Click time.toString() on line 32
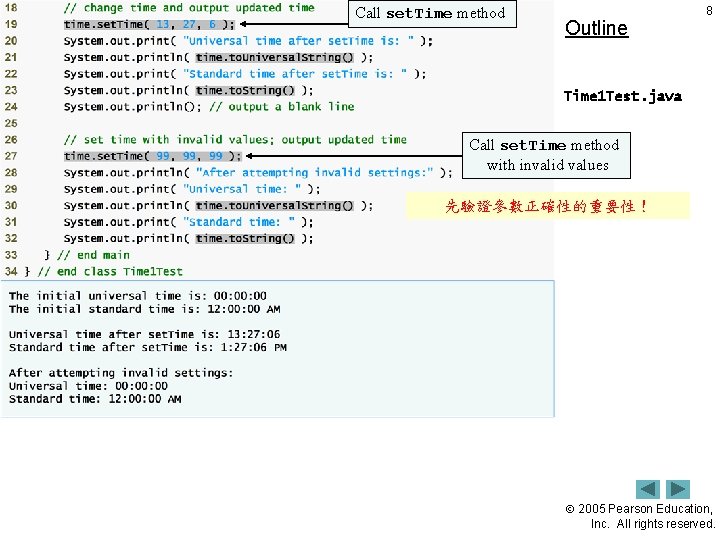The image size is (720, 540). 245,239
